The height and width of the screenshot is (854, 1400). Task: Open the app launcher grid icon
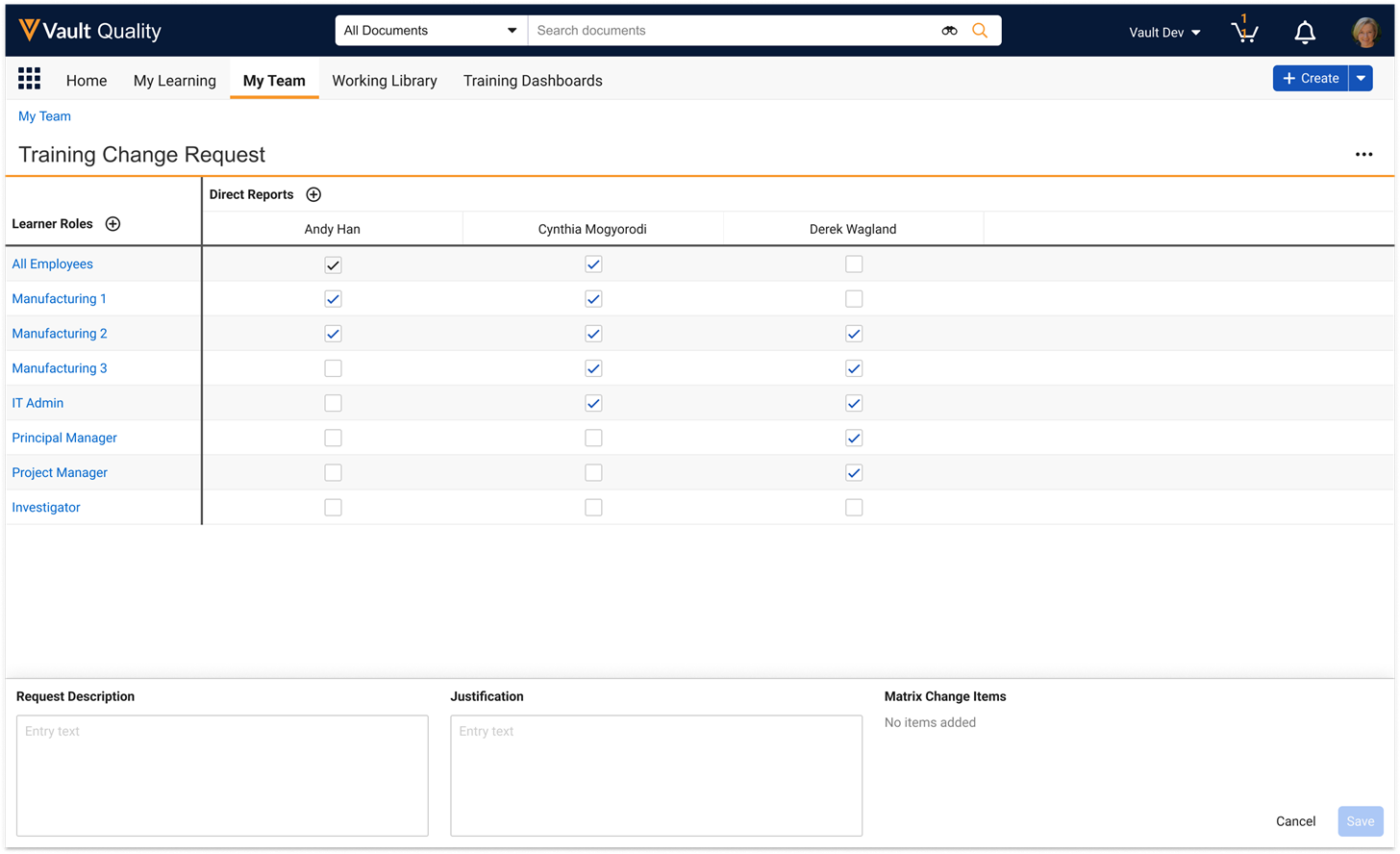point(29,79)
